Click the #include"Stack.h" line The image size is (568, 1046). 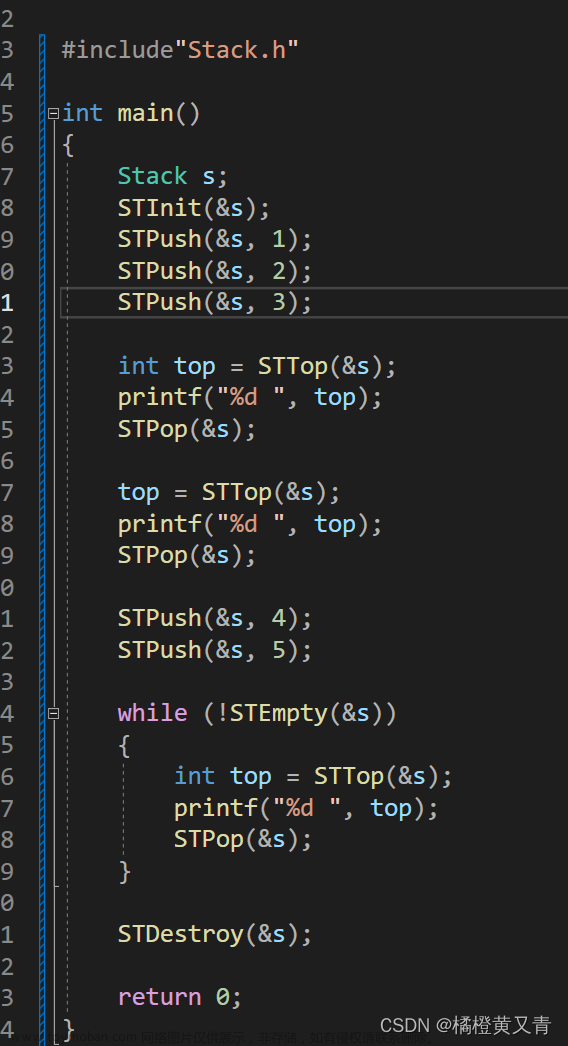coord(180,49)
